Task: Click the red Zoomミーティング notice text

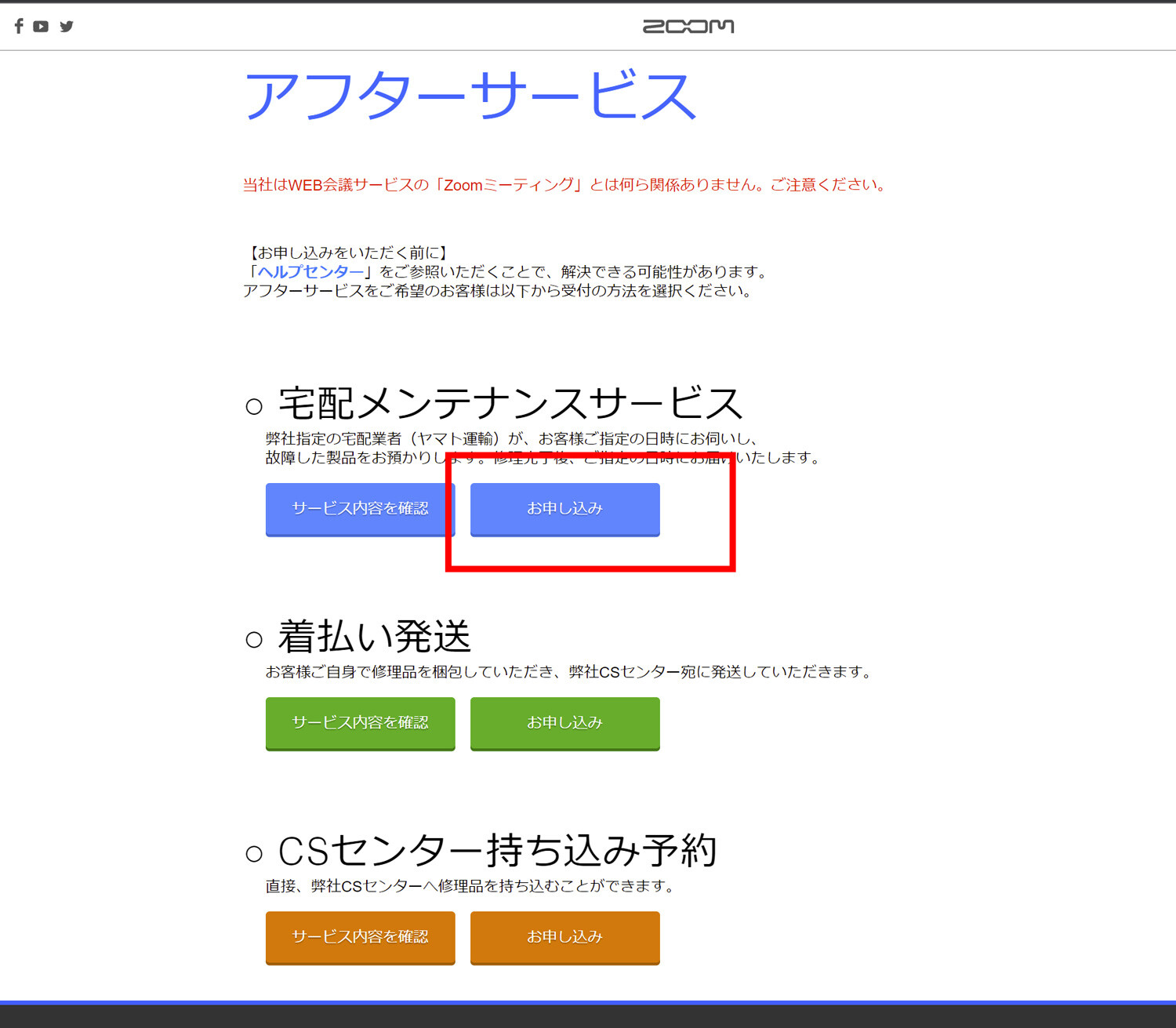Action: pyautogui.click(x=564, y=185)
